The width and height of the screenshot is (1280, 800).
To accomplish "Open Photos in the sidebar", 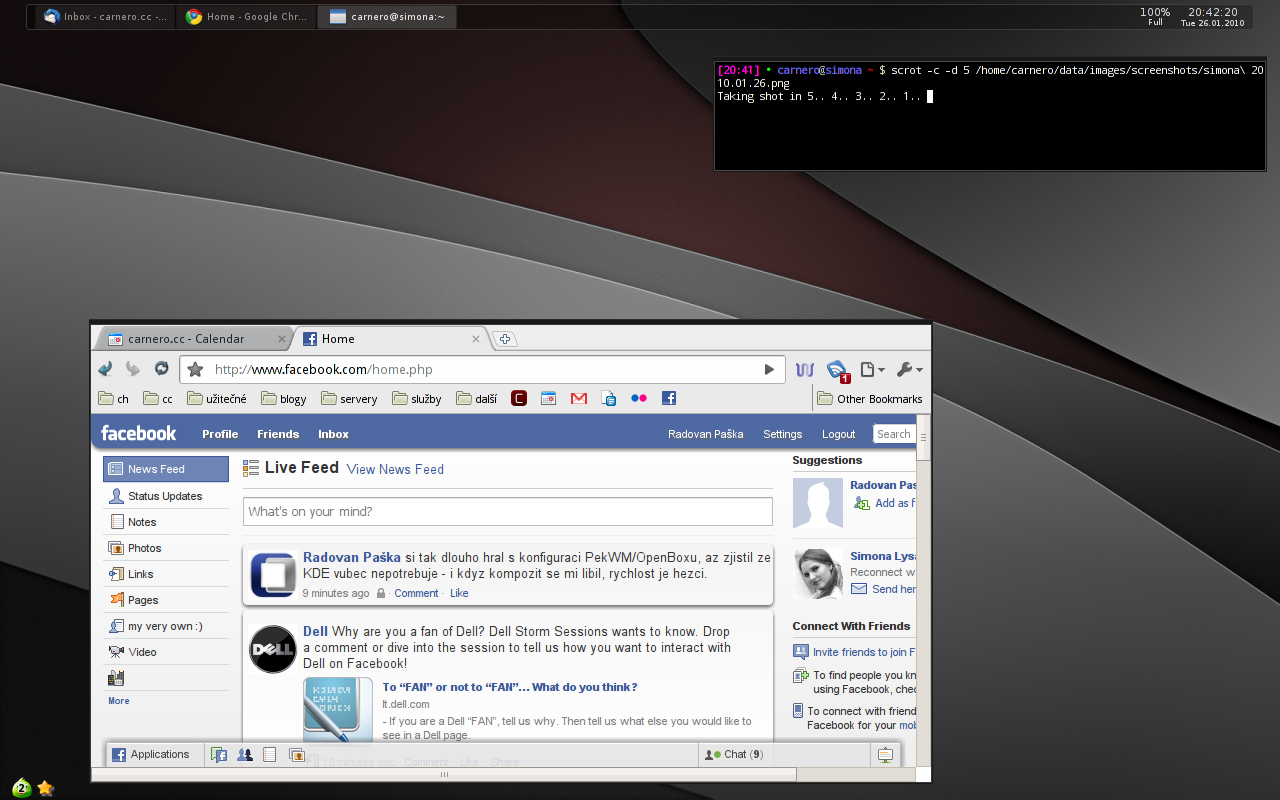I will tap(166, 548).
